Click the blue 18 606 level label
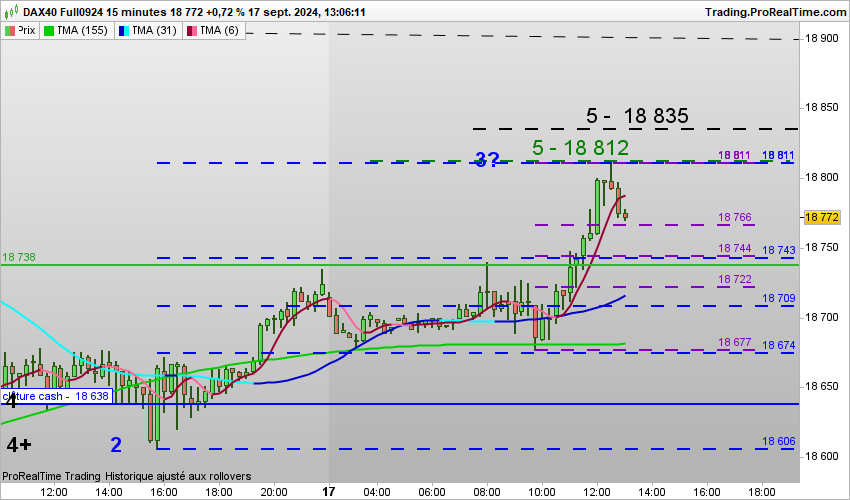This screenshot has height=500, width=850. click(x=778, y=441)
